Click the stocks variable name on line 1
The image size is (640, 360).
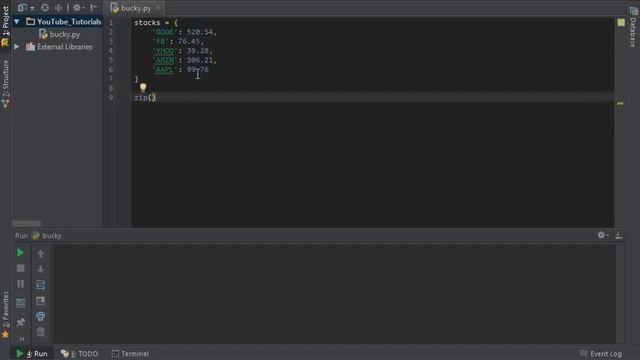[x=147, y=22]
